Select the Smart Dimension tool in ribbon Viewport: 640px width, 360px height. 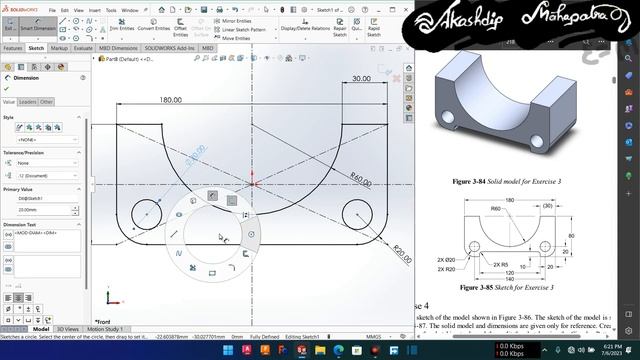pyautogui.click(x=38, y=25)
